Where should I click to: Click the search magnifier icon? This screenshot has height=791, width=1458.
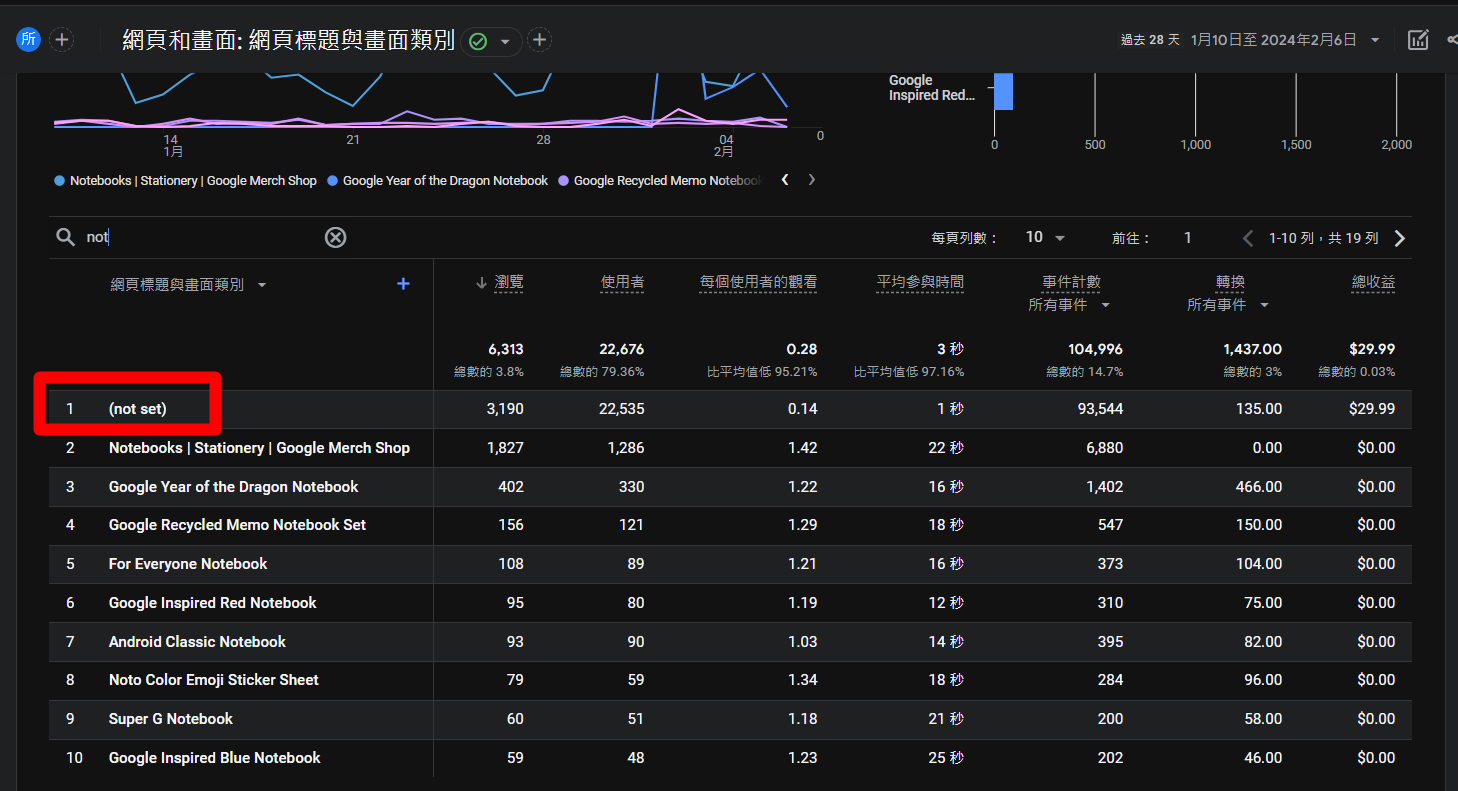(x=65, y=237)
